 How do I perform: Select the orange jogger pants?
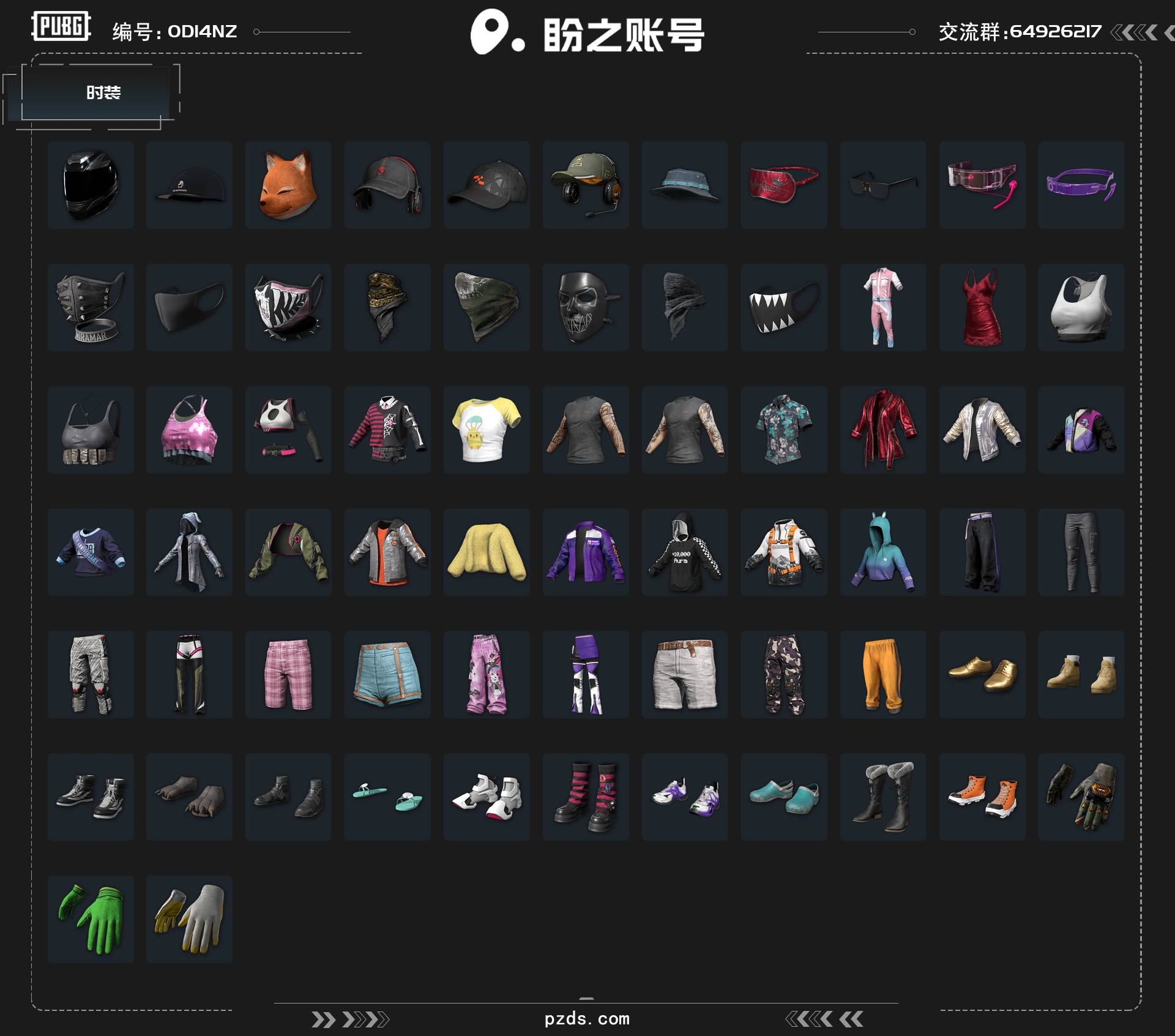click(883, 674)
